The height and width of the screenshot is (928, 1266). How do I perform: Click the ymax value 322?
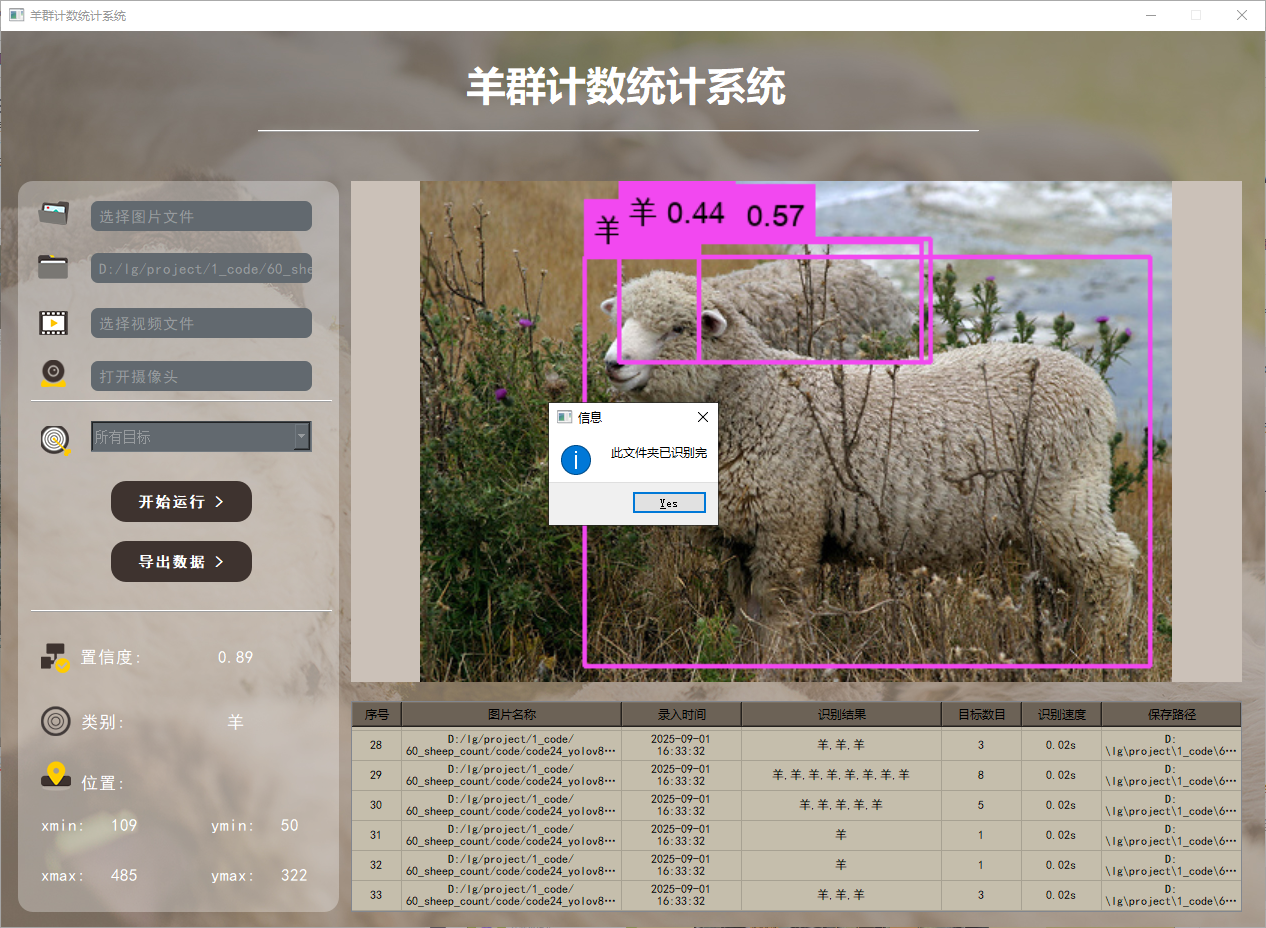click(293, 876)
